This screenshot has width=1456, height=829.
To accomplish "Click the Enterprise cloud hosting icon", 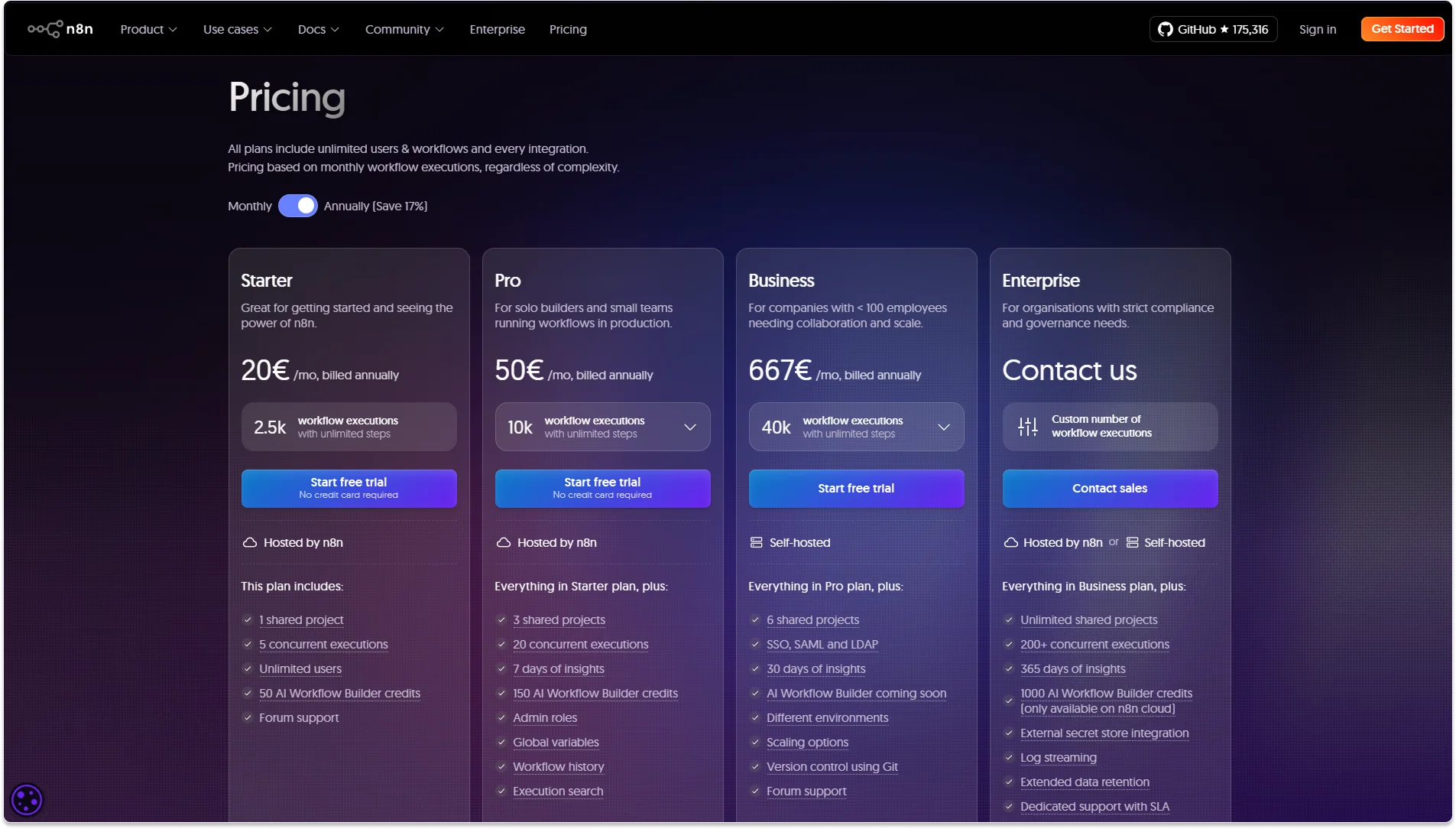I will pyautogui.click(x=1010, y=542).
